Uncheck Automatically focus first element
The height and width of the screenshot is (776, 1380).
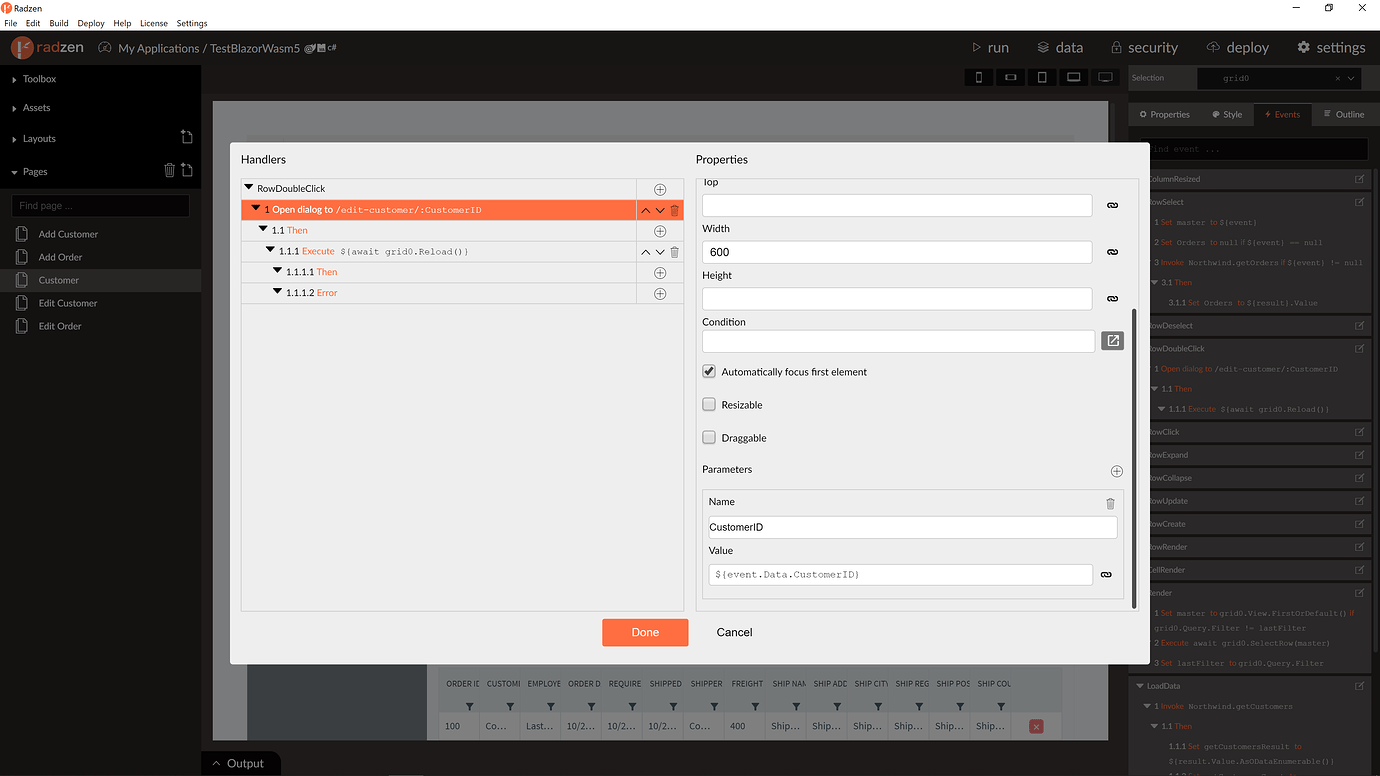click(x=709, y=372)
